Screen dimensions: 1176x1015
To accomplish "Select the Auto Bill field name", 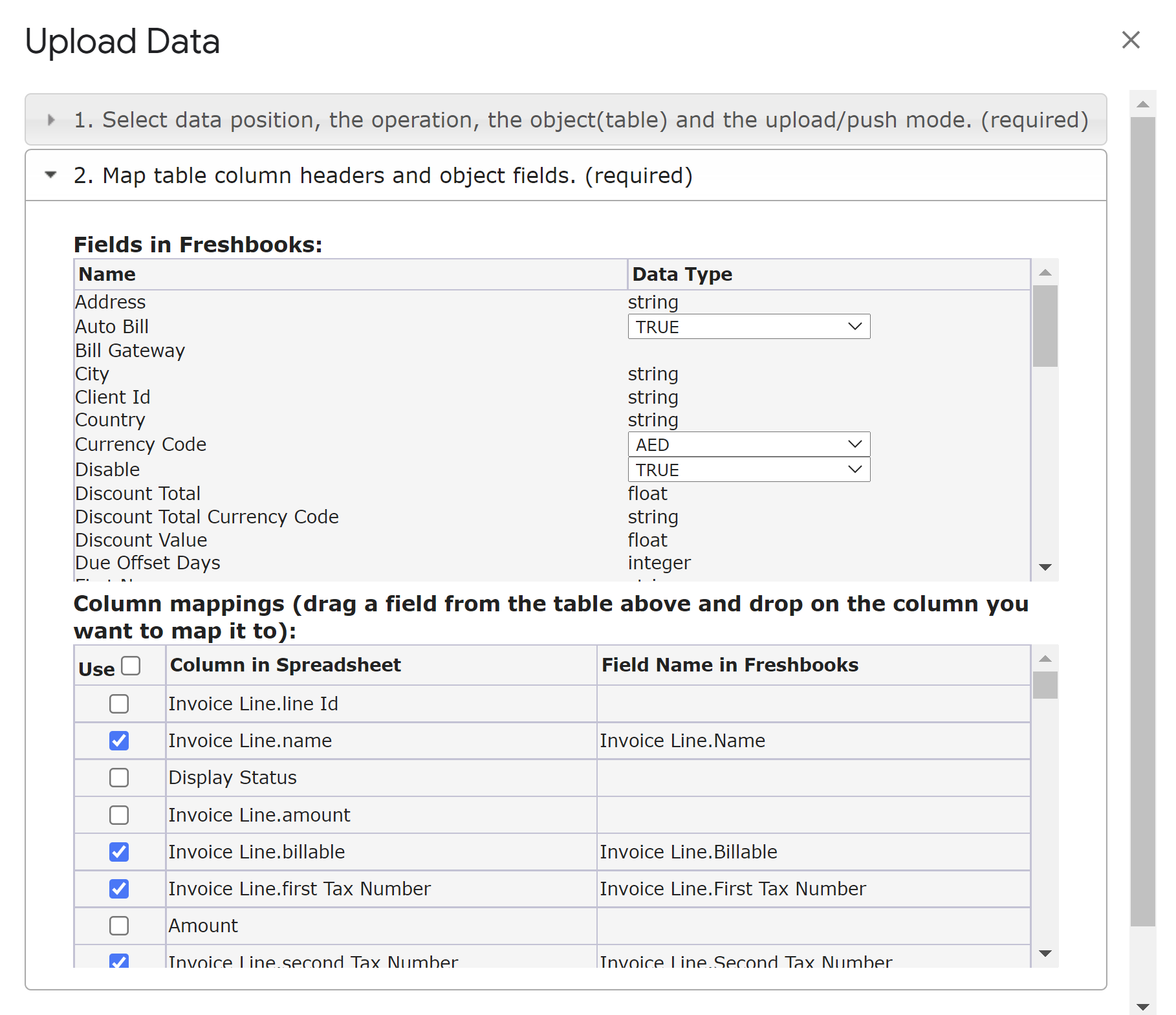I will point(112,327).
